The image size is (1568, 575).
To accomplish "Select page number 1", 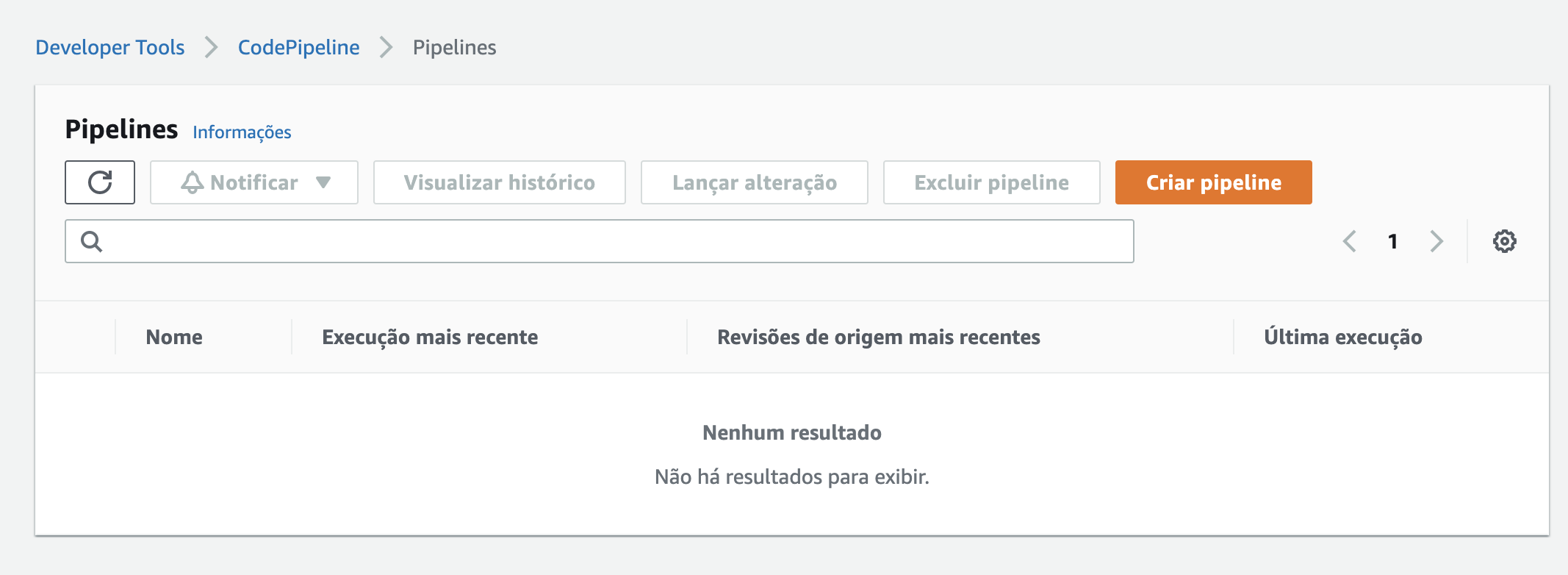I will pos(1392,241).
